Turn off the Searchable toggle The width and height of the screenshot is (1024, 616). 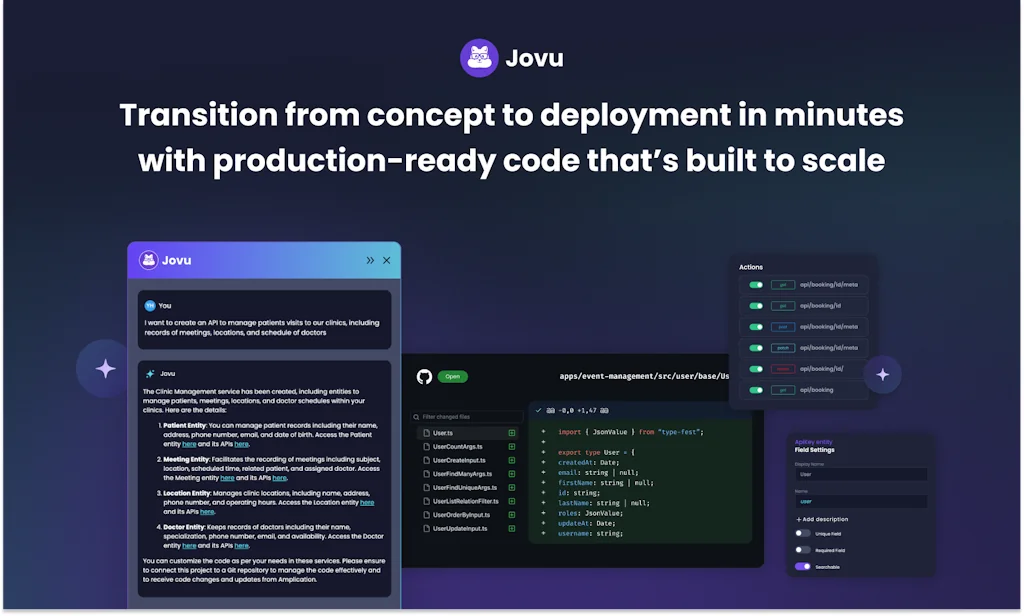803,567
